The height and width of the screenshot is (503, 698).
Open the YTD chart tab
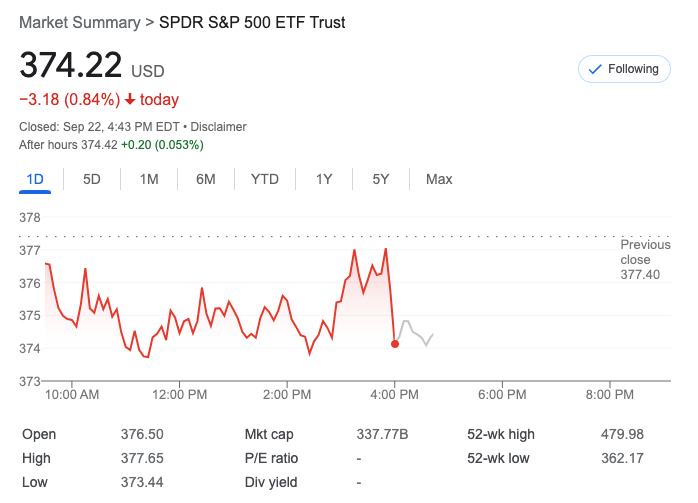point(264,179)
